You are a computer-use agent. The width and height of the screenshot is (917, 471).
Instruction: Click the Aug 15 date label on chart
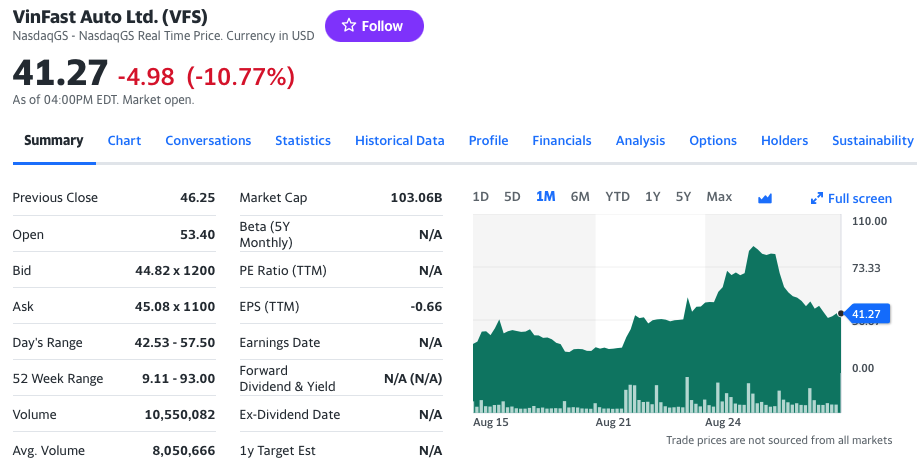click(x=491, y=422)
